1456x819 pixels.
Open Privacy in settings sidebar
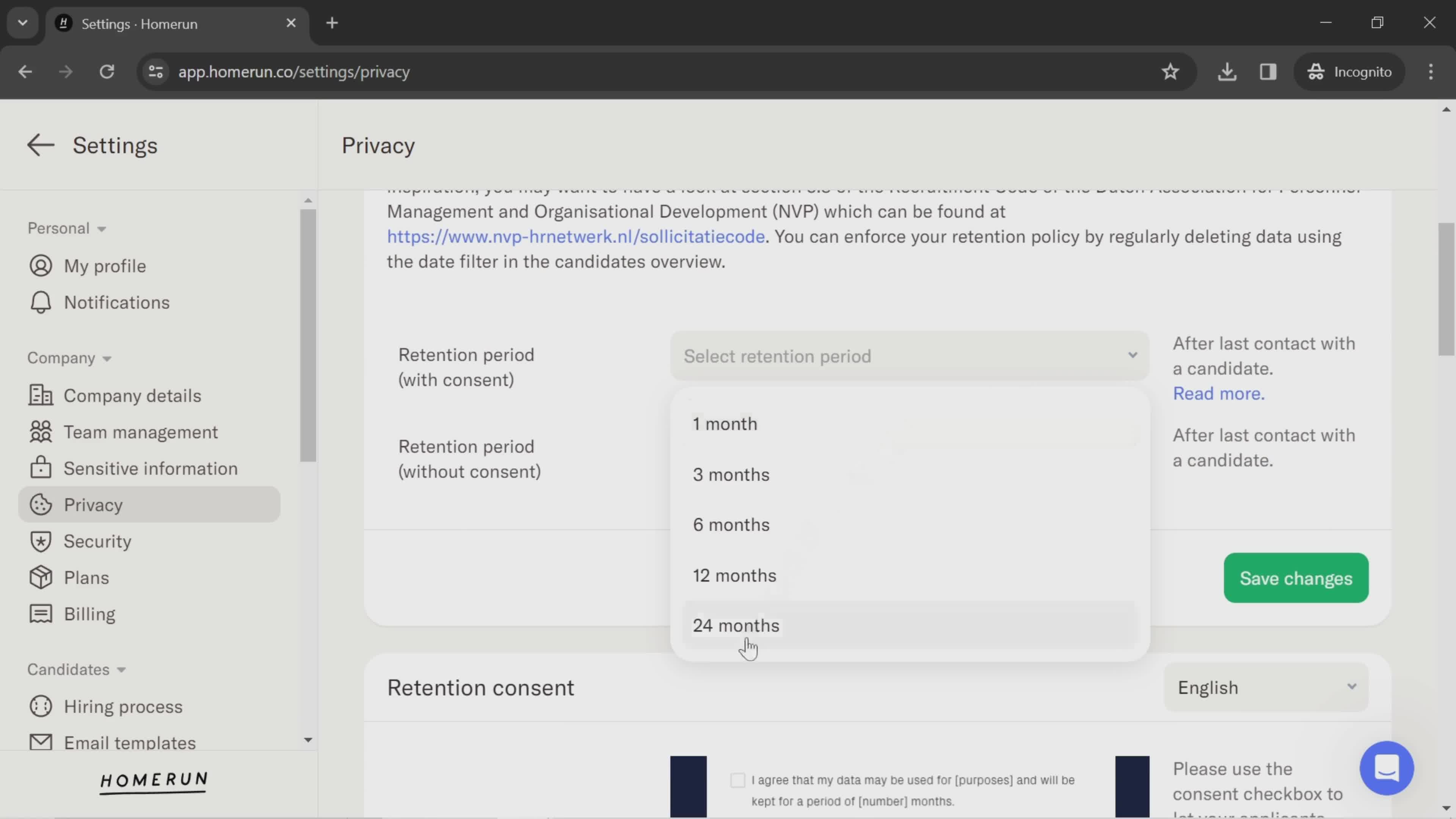point(149,505)
